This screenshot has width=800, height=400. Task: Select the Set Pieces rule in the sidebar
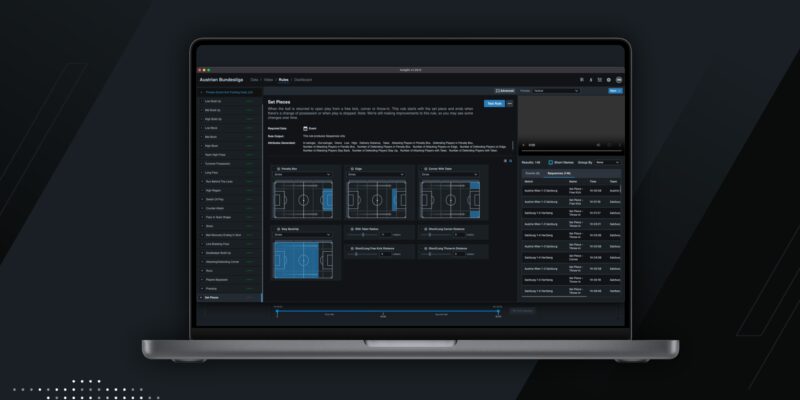[x=212, y=297]
